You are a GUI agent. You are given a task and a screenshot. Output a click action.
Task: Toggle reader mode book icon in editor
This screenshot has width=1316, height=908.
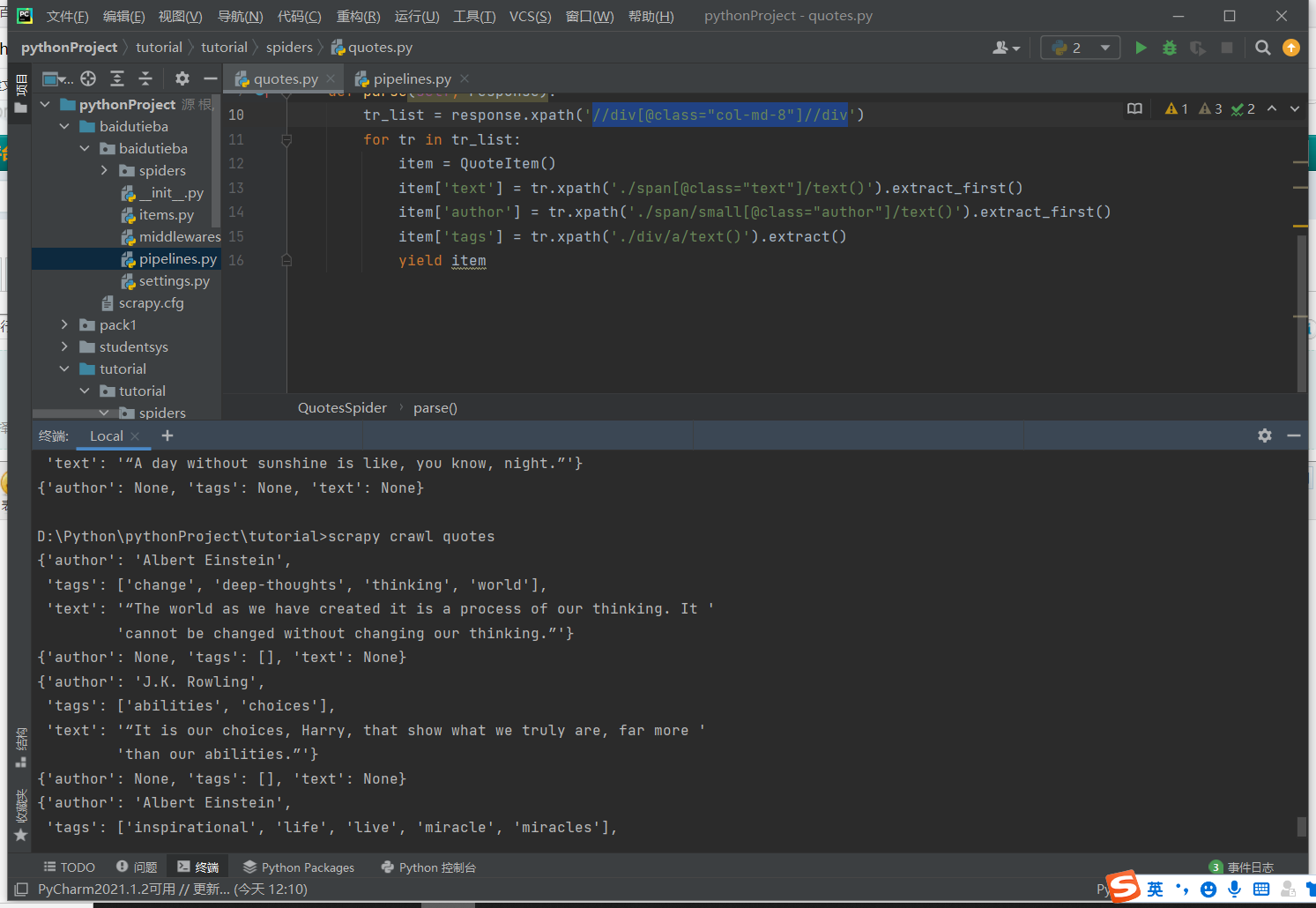click(x=1134, y=108)
